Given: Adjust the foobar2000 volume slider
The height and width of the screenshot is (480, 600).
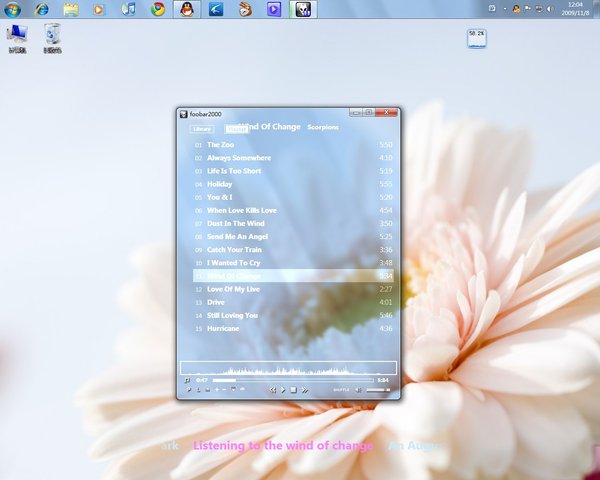Looking at the screenshot, I should click(x=378, y=390).
